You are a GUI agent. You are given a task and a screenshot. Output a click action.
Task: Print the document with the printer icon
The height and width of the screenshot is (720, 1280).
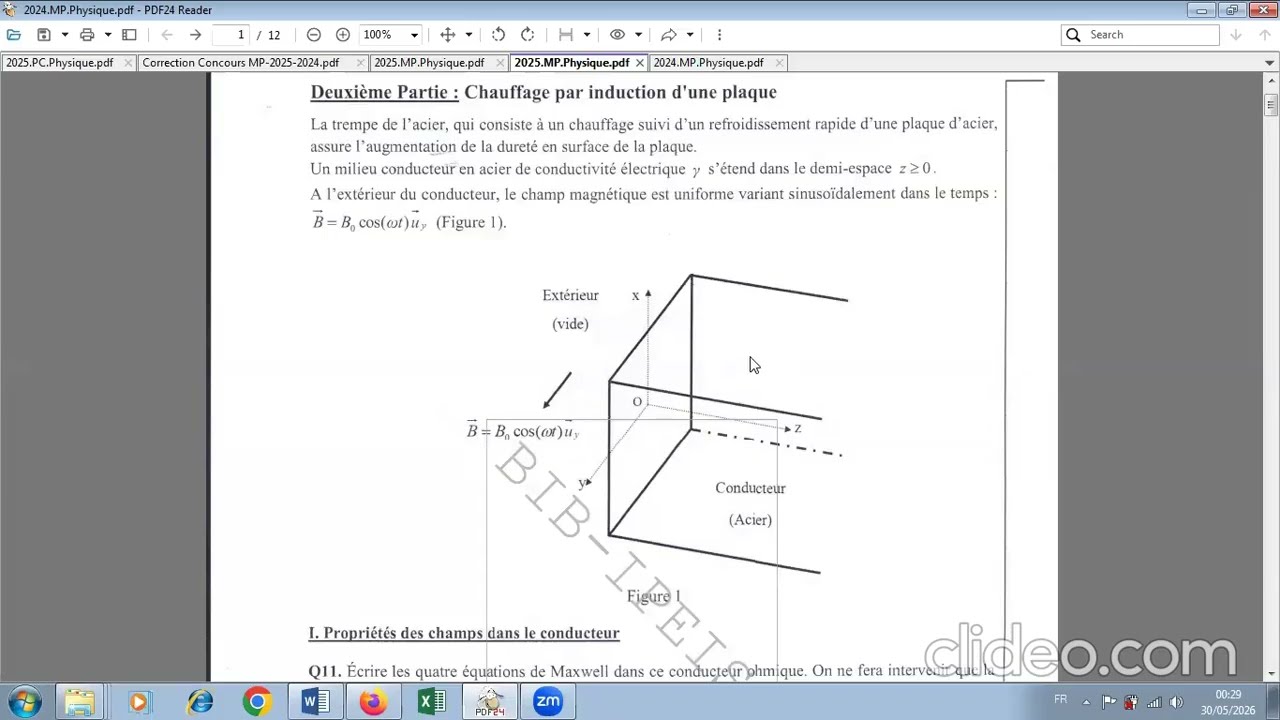pyautogui.click(x=87, y=35)
